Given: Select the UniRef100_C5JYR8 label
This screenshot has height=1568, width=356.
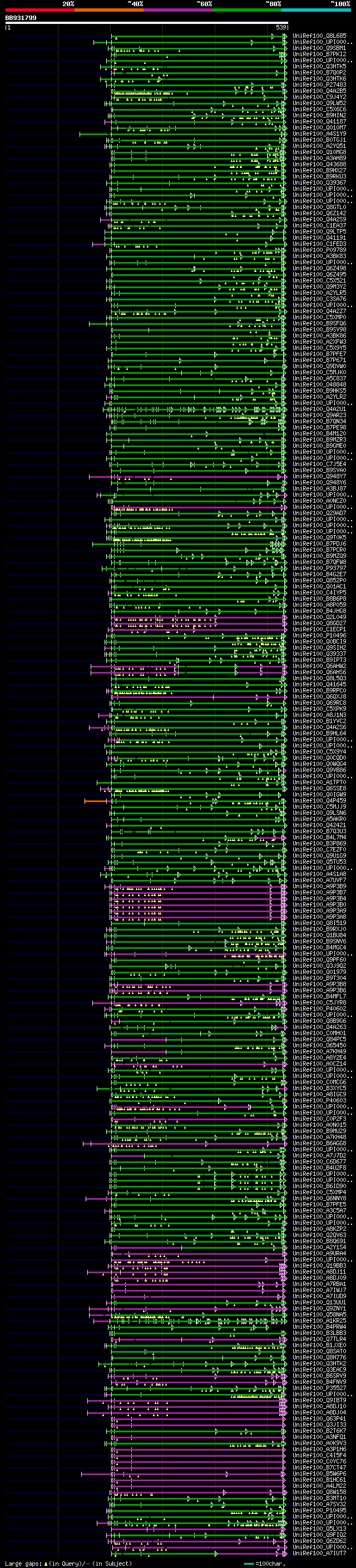Looking at the screenshot, I should coord(319,1003).
